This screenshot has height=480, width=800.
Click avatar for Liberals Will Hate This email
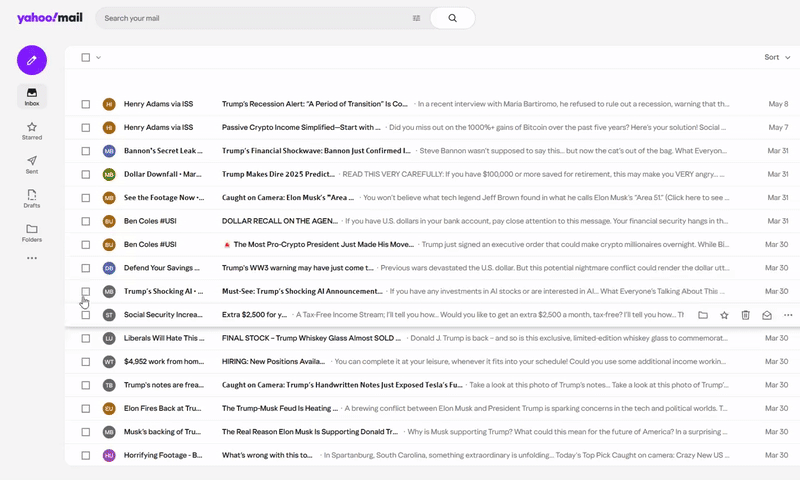click(x=109, y=338)
